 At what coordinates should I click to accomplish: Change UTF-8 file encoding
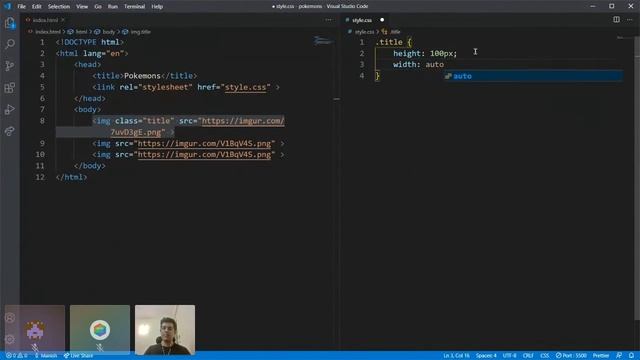(x=509, y=356)
